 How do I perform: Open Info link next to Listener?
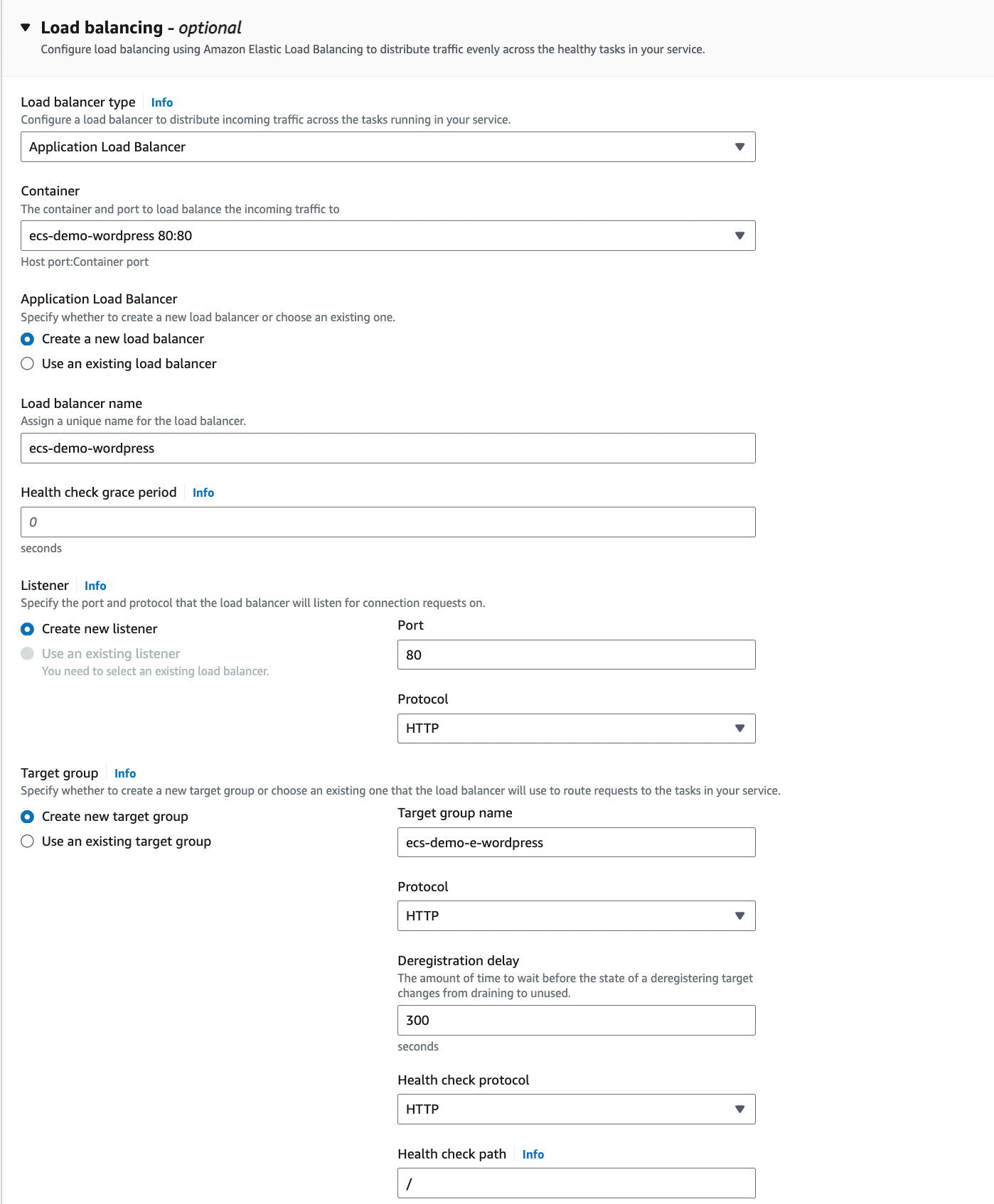pos(95,586)
